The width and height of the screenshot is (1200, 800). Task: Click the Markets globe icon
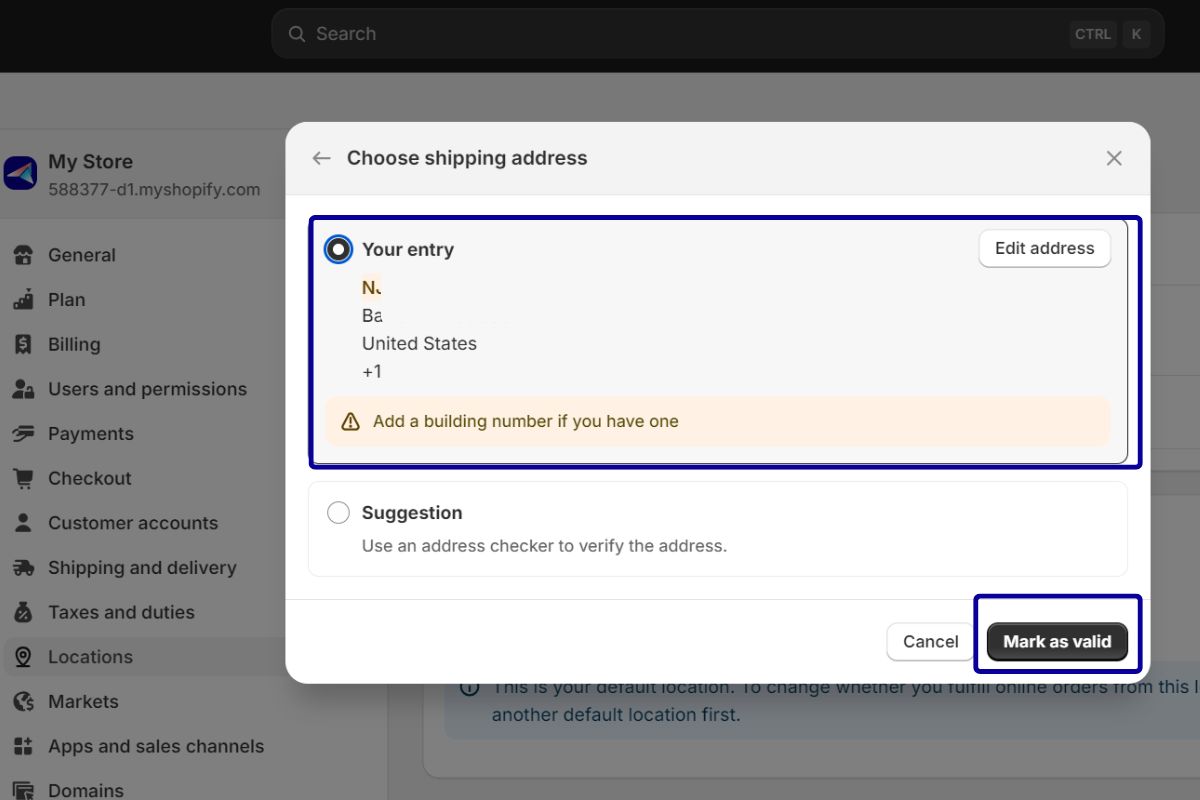tap(24, 702)
